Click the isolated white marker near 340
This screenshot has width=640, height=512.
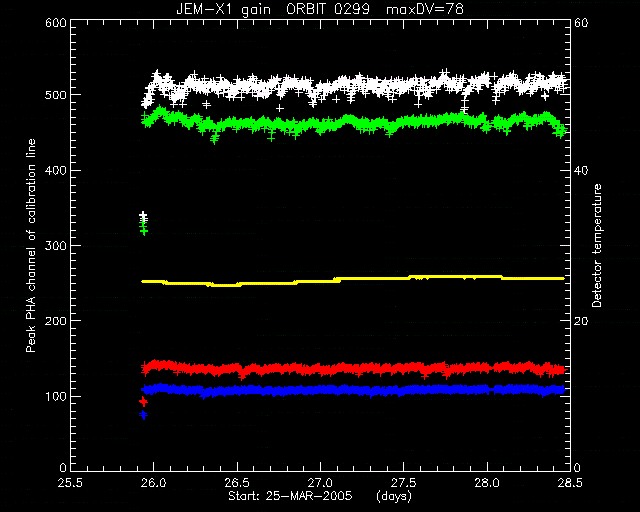tap(143, 216)
